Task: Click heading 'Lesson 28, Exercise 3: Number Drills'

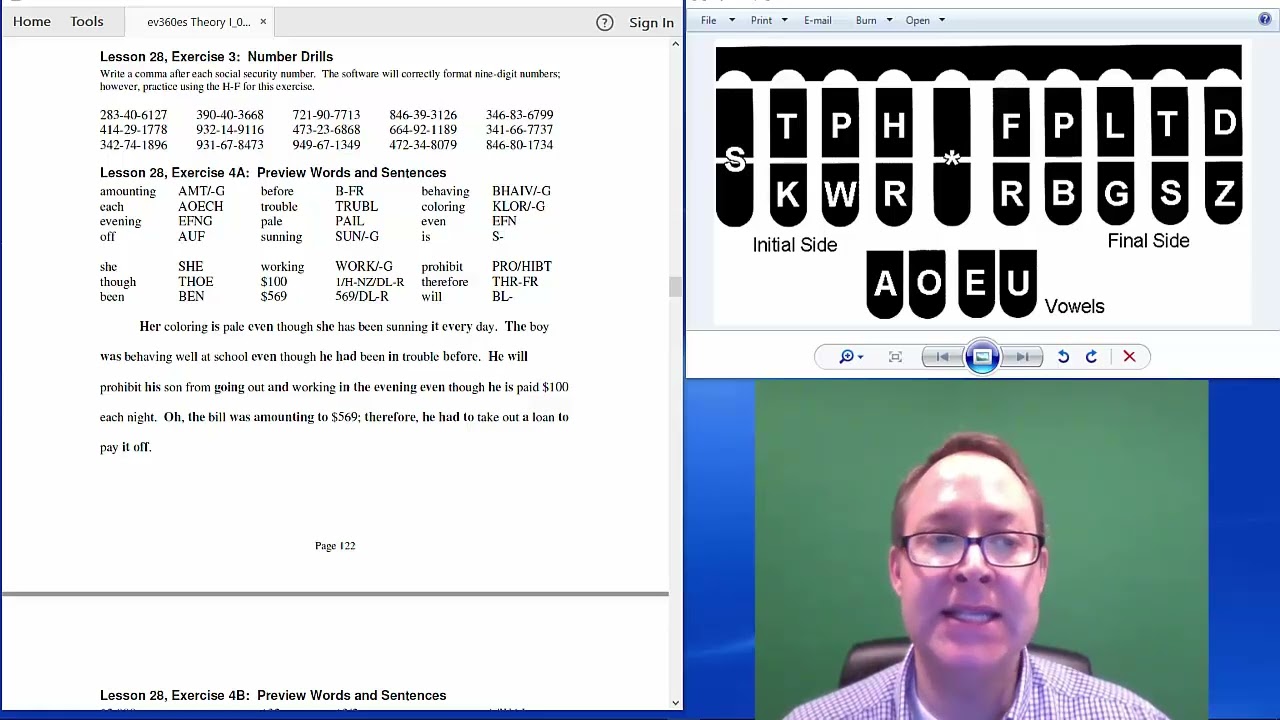Action: (x=216, y=57)
